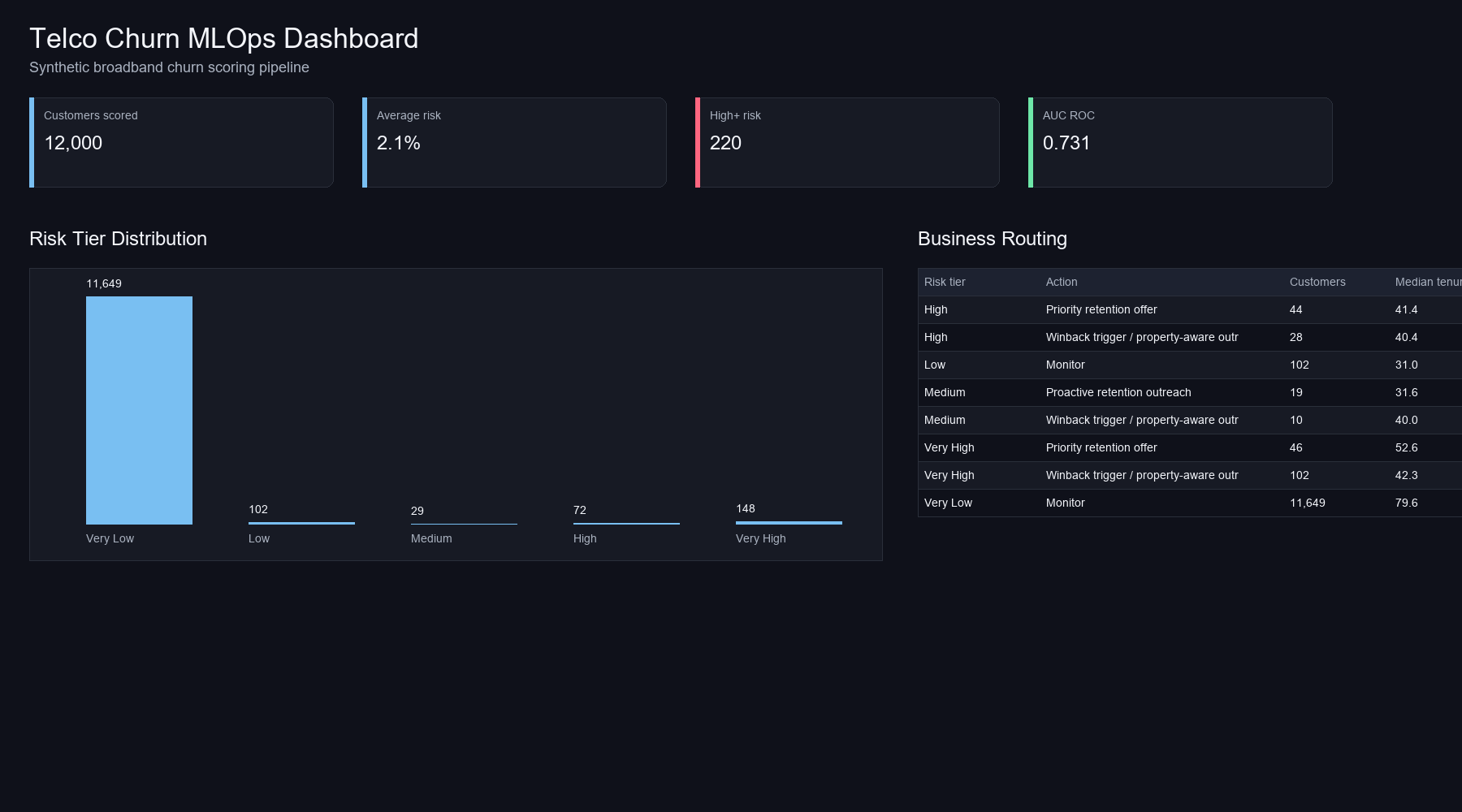Viewport: 1462px width, 812px height.
Task: Click the Median tenure column header
Action: (1429, 282)
